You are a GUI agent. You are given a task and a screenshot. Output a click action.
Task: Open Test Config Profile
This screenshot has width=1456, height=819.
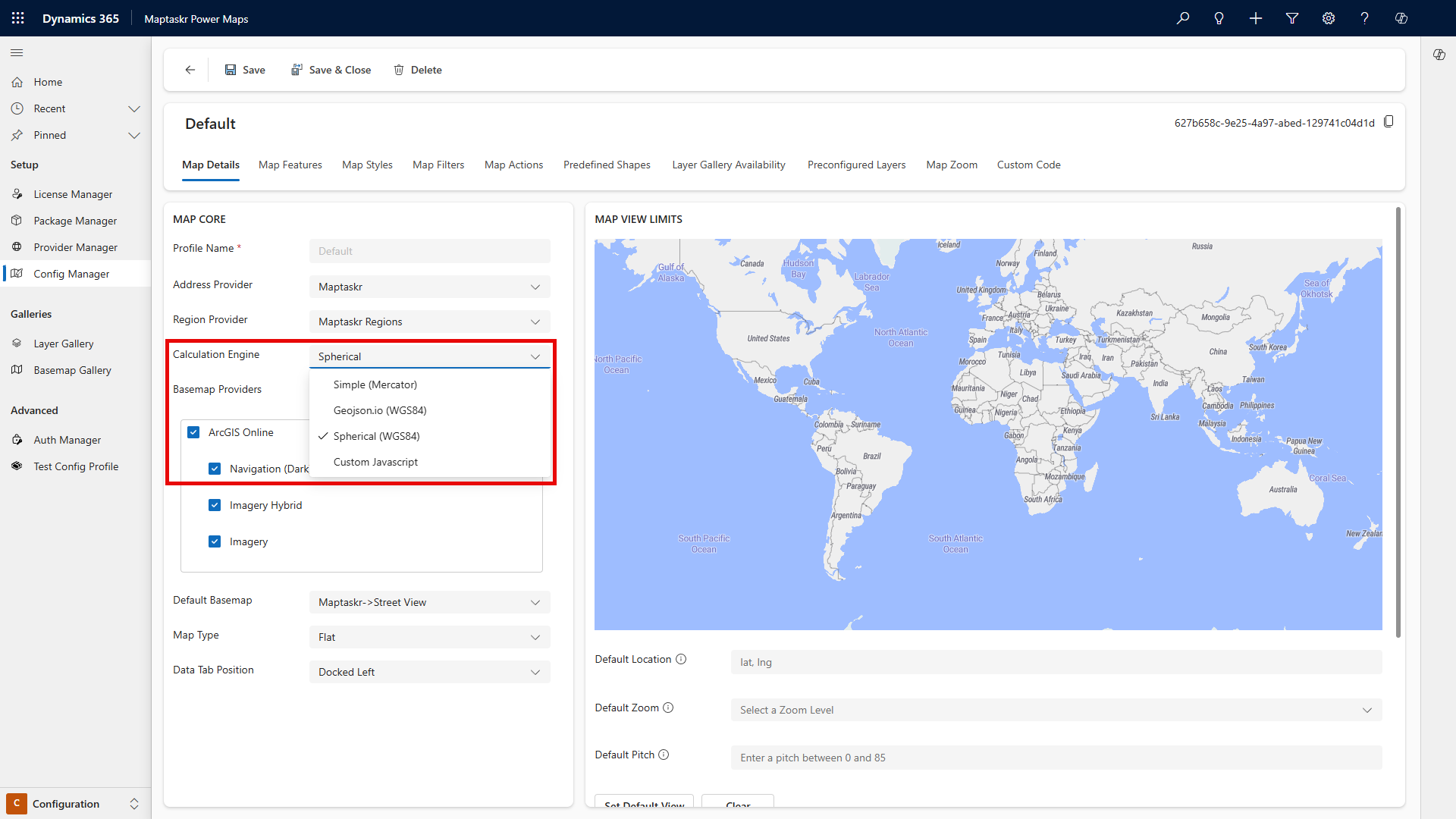click(x=76, y=466)
